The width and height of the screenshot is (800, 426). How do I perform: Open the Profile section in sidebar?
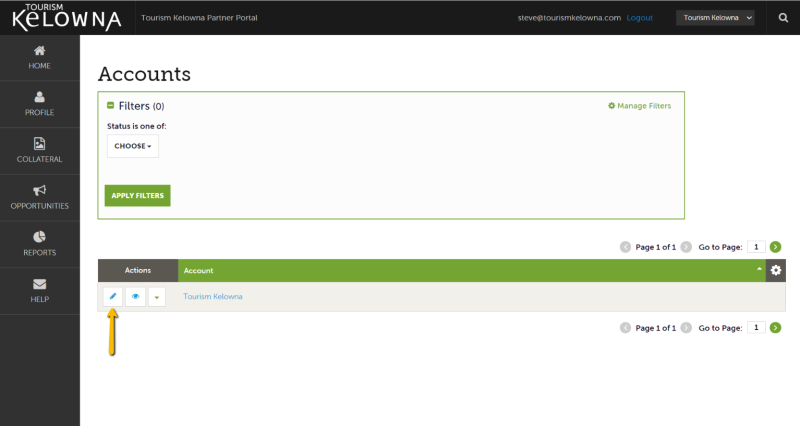(x=39, y=104)
